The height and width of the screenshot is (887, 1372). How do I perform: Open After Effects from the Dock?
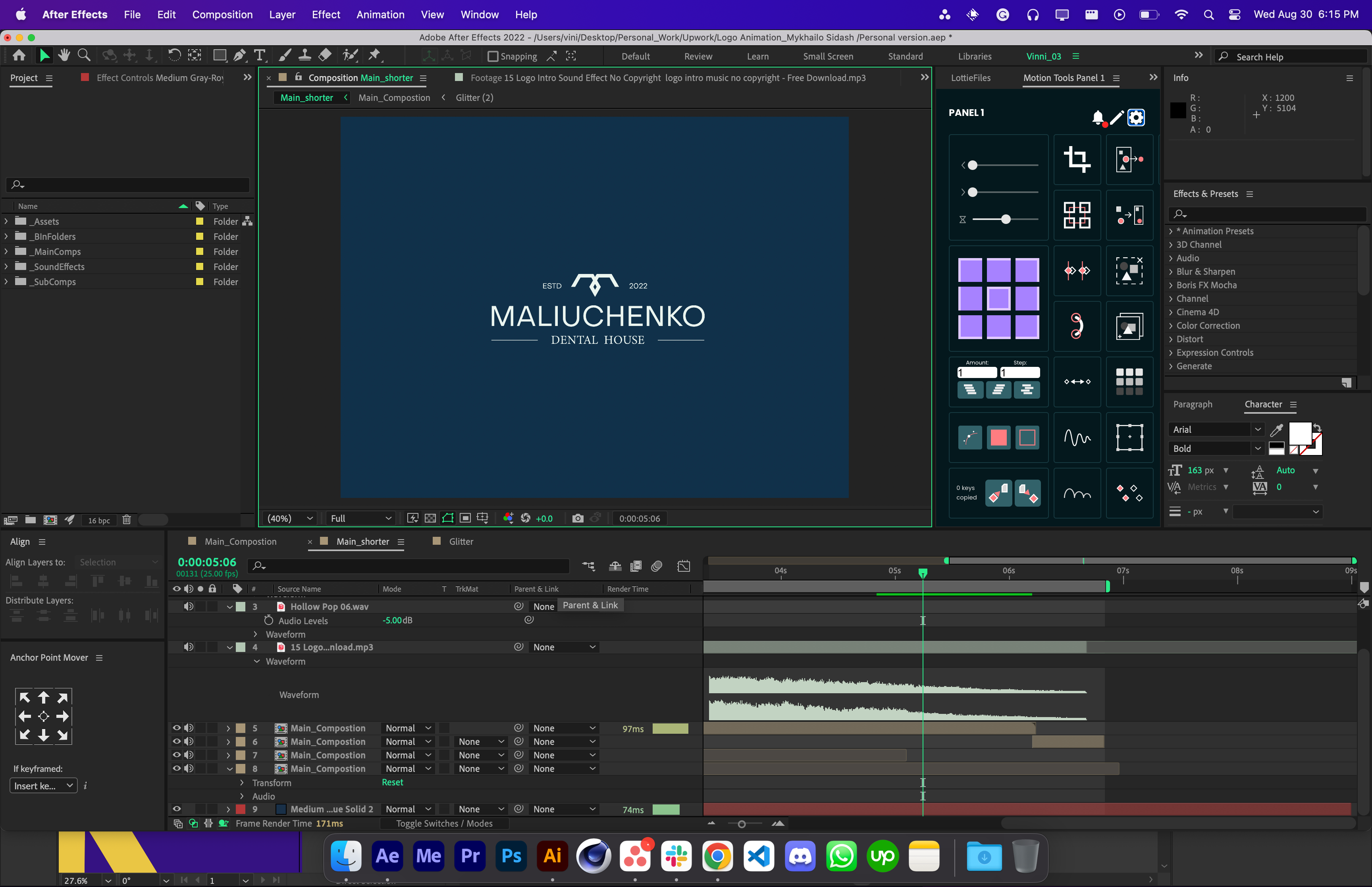[387, 856]
